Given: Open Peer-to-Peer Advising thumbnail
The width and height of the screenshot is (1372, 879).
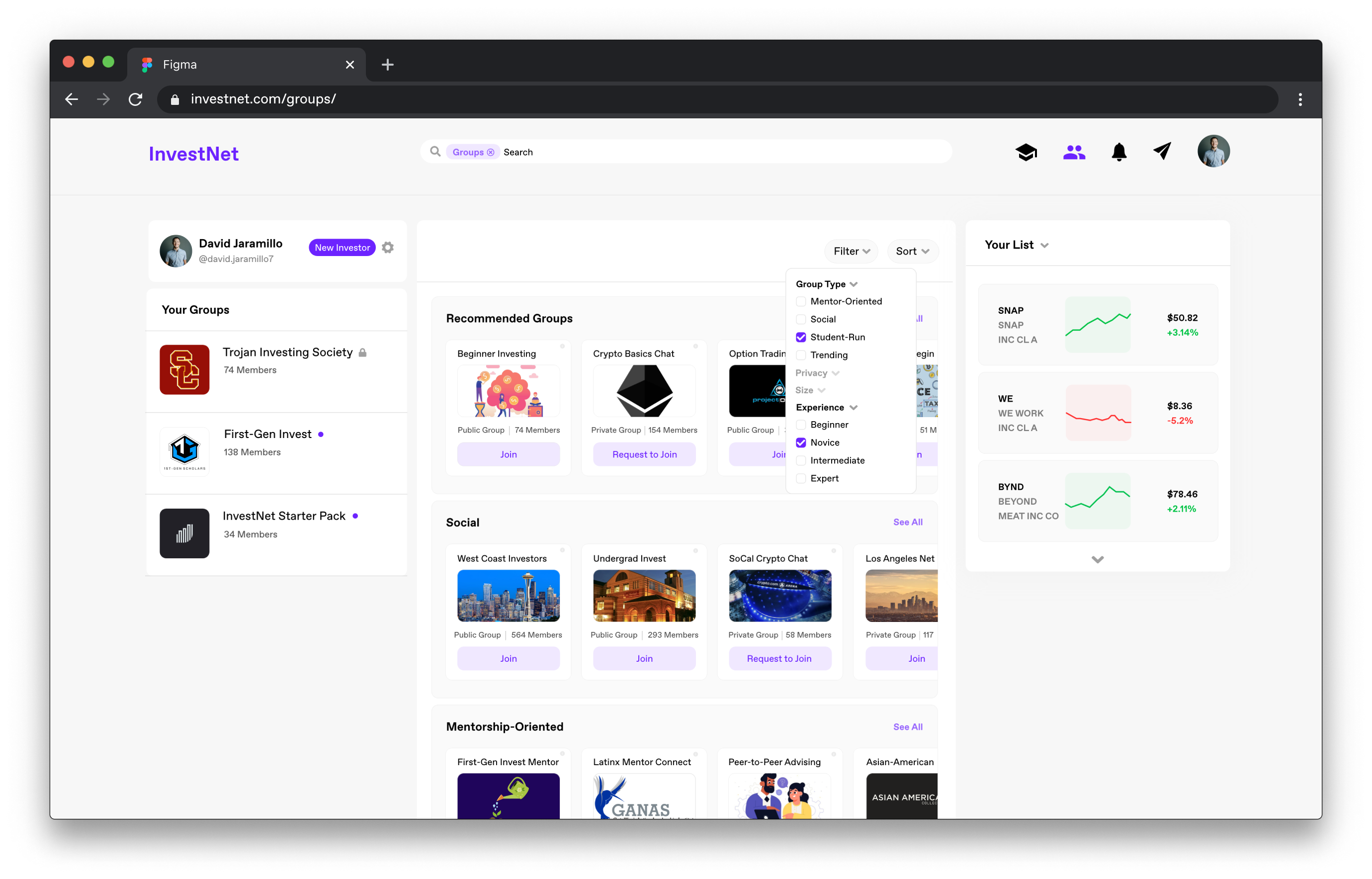Looking at the screenshot, I should pyautogui.click(x=779, y=795).
